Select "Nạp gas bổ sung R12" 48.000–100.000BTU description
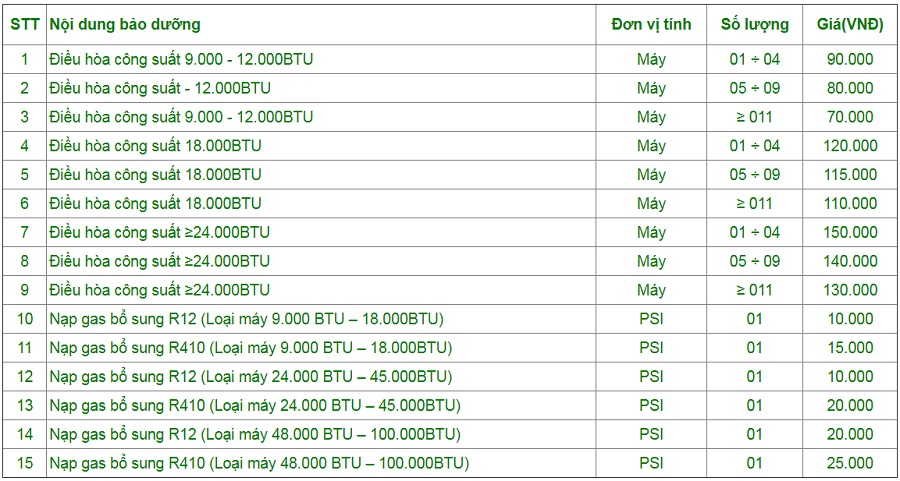The height and width of the screenshot is (481, 900). 254,435
